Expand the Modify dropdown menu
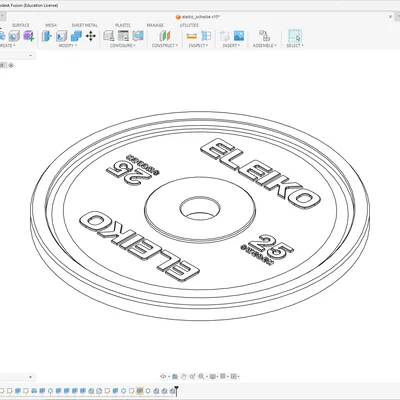Viewport: 400px width, 400px height. click(x=68, y=45)
